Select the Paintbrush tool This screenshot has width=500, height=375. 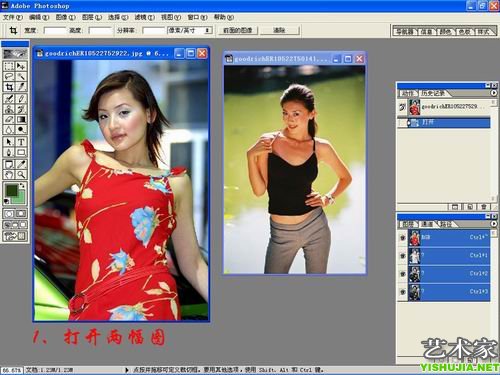(x=21, y=98)
